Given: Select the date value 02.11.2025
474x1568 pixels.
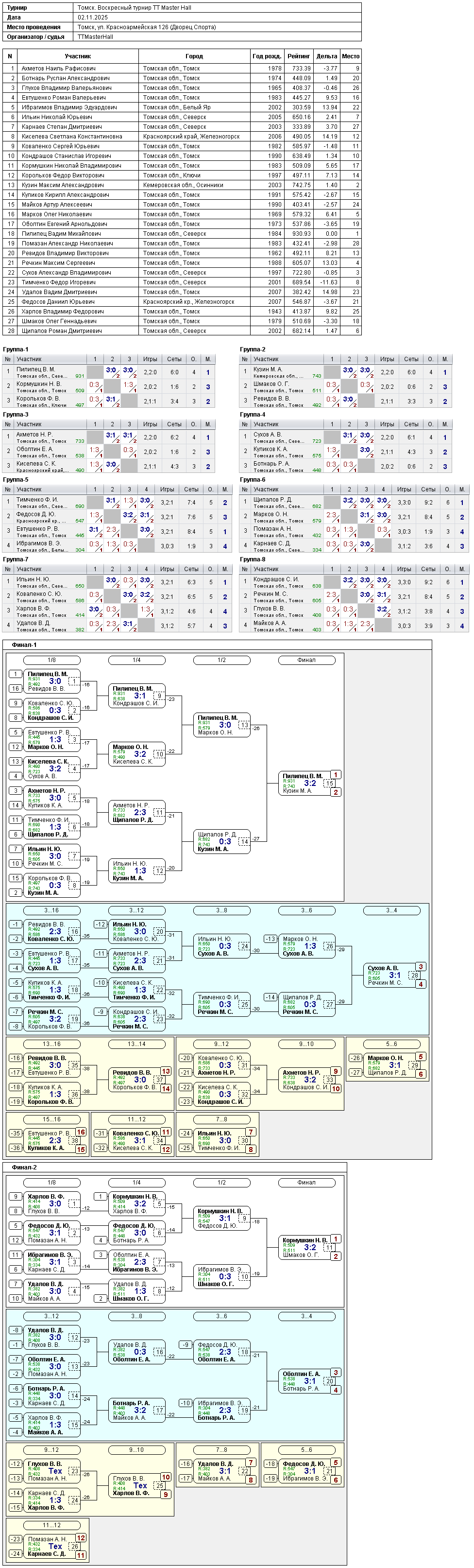Looking at the screenshot, I should [x=92, y=17].
